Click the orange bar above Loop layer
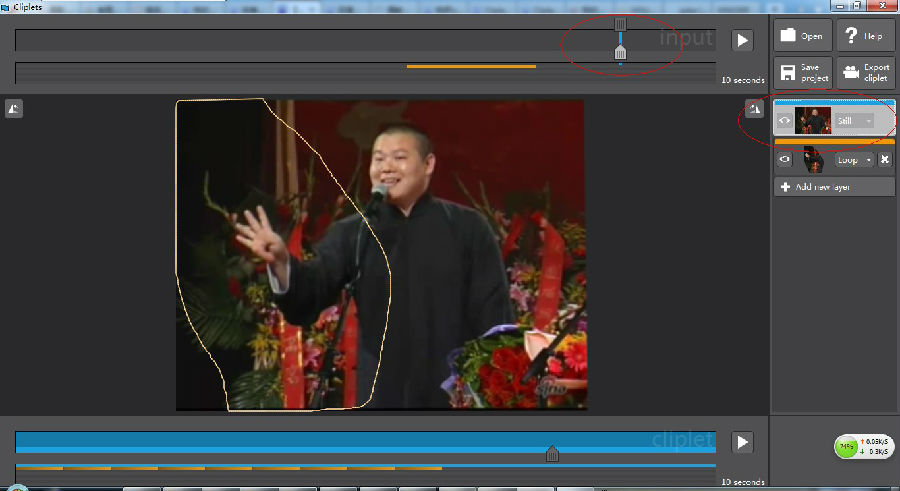The height and width of the screenshot is (491, 900). (x=834, y=141)
